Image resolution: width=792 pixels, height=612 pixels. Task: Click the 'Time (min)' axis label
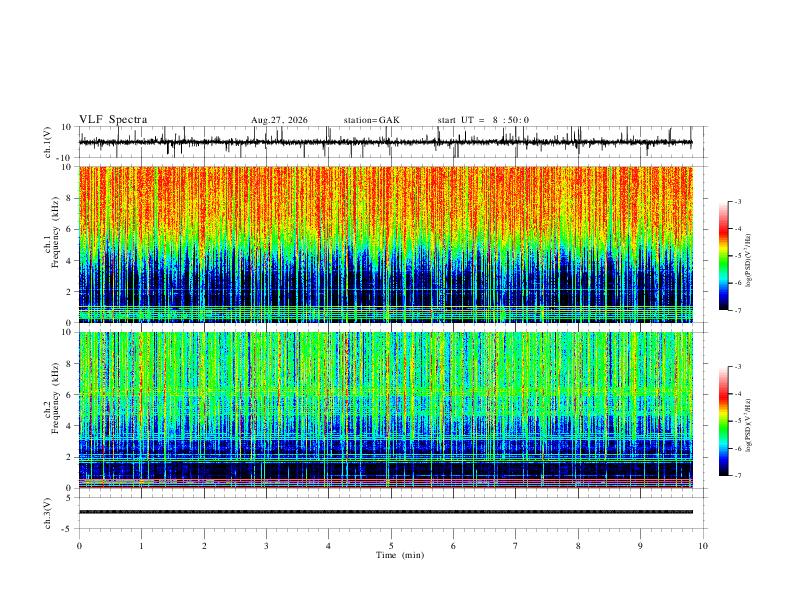click(400, 555)
